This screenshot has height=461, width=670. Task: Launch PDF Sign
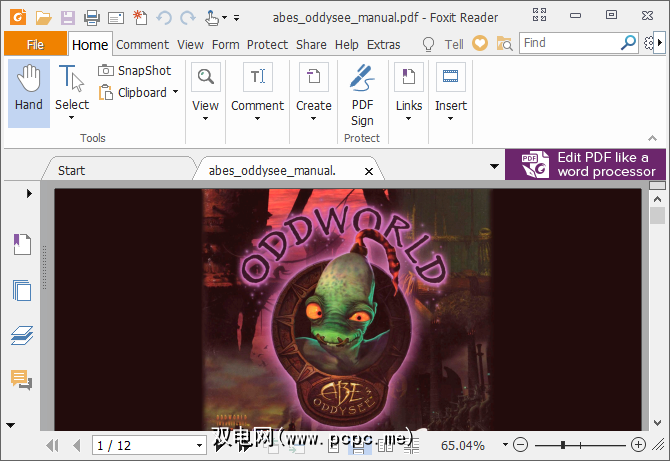[362, 95]
